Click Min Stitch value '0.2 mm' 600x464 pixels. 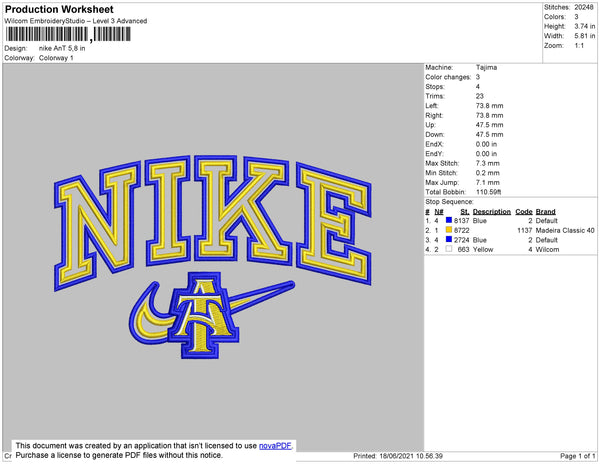[x=488, y=173]
